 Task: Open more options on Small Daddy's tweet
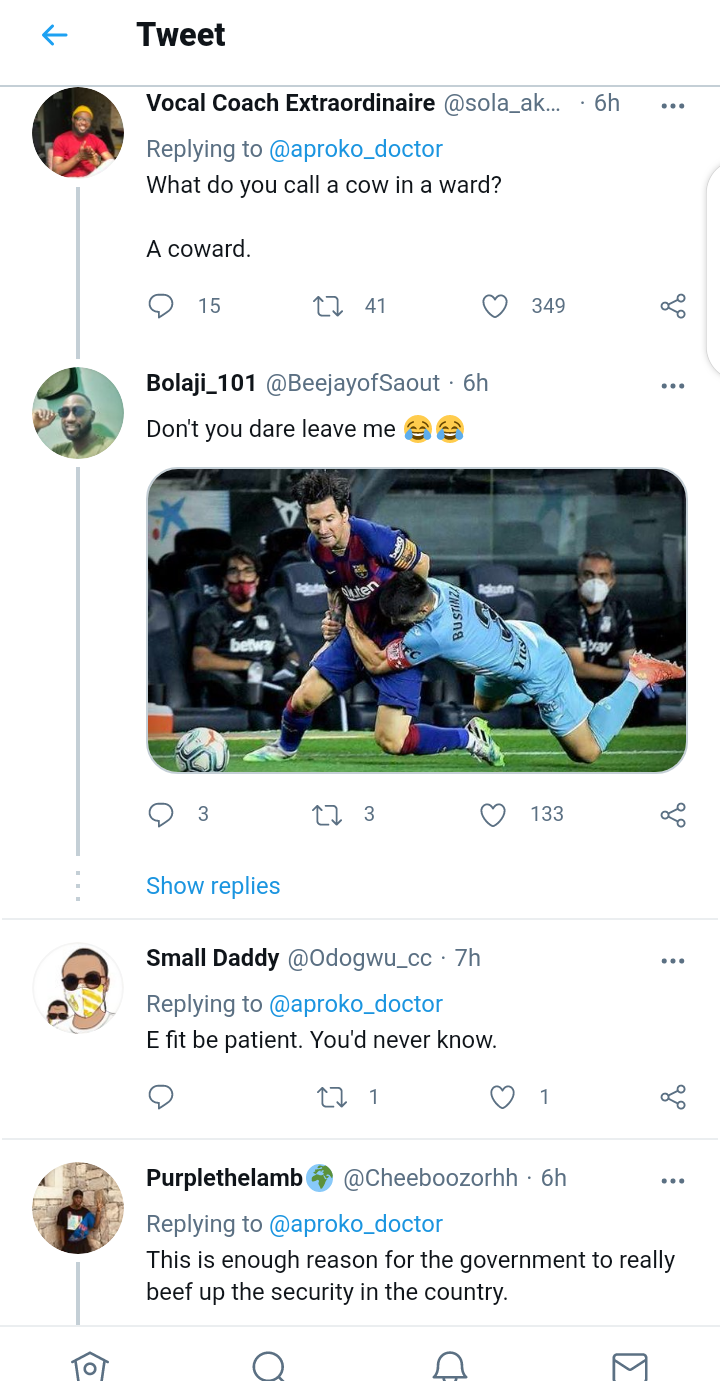tap(673, 961)
